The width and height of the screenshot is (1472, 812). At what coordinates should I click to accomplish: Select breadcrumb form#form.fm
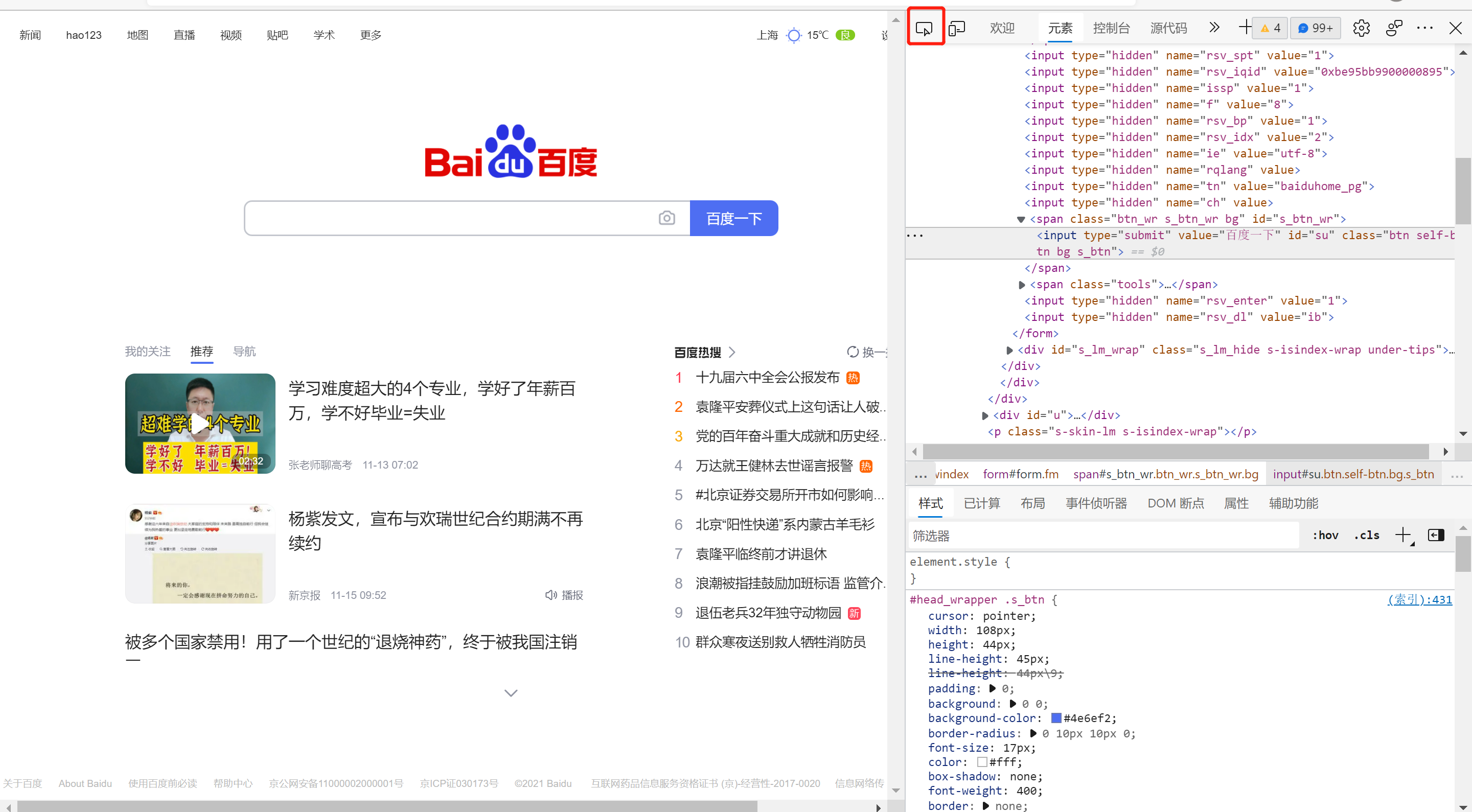[x=1021, y=474]
